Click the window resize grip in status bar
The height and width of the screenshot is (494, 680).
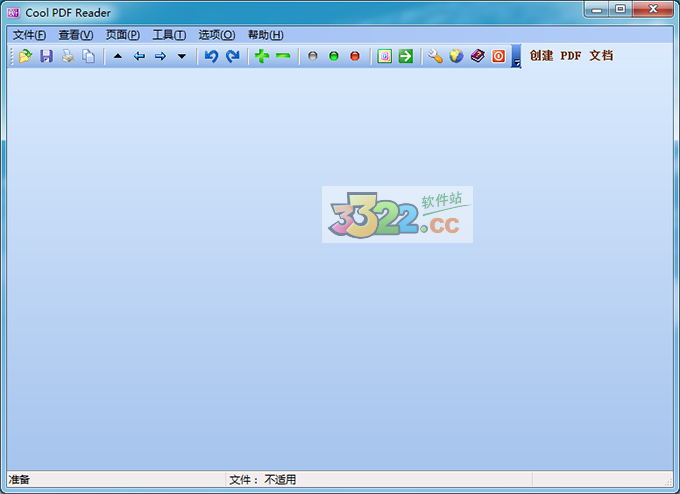click(x=668, y=481)
